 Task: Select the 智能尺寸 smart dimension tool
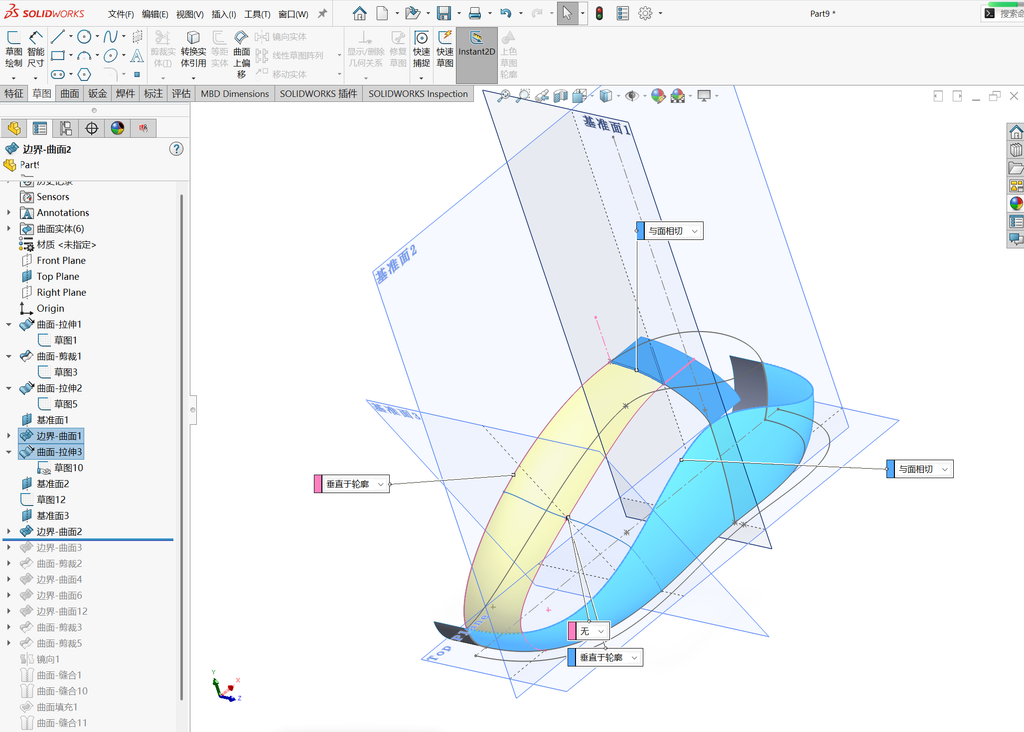pyautogui.click(x=35, y=49)
